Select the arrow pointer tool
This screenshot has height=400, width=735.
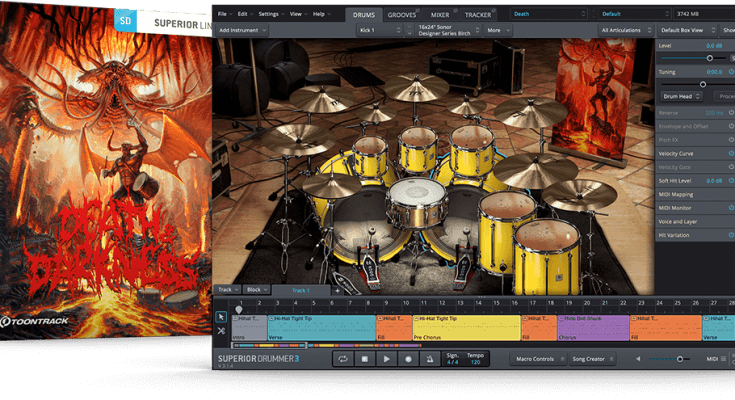pyautogui.click(x=222, y=317)
